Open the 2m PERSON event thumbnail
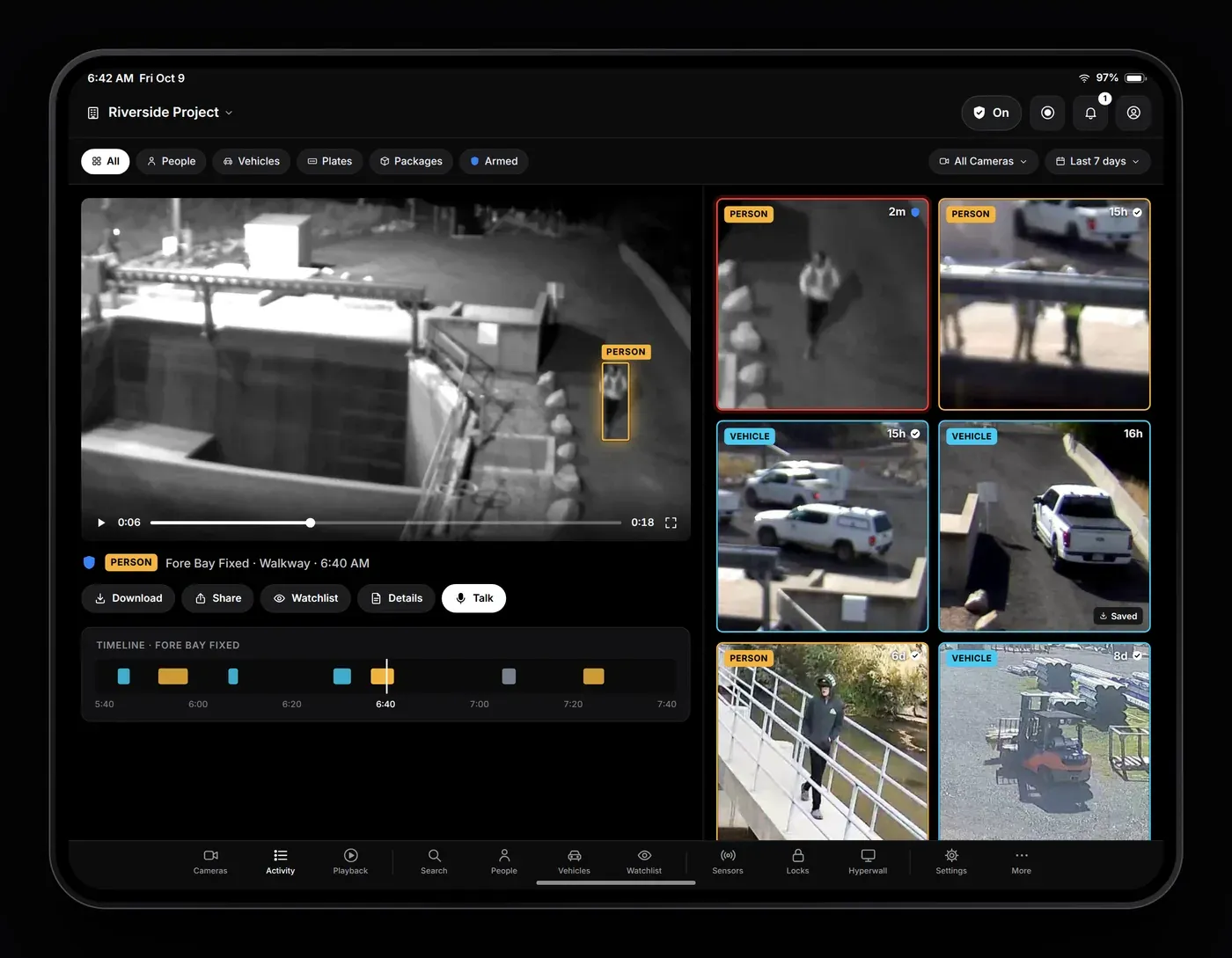Image resolution: width=1232 pixels, height=958 pixels. 823,304
